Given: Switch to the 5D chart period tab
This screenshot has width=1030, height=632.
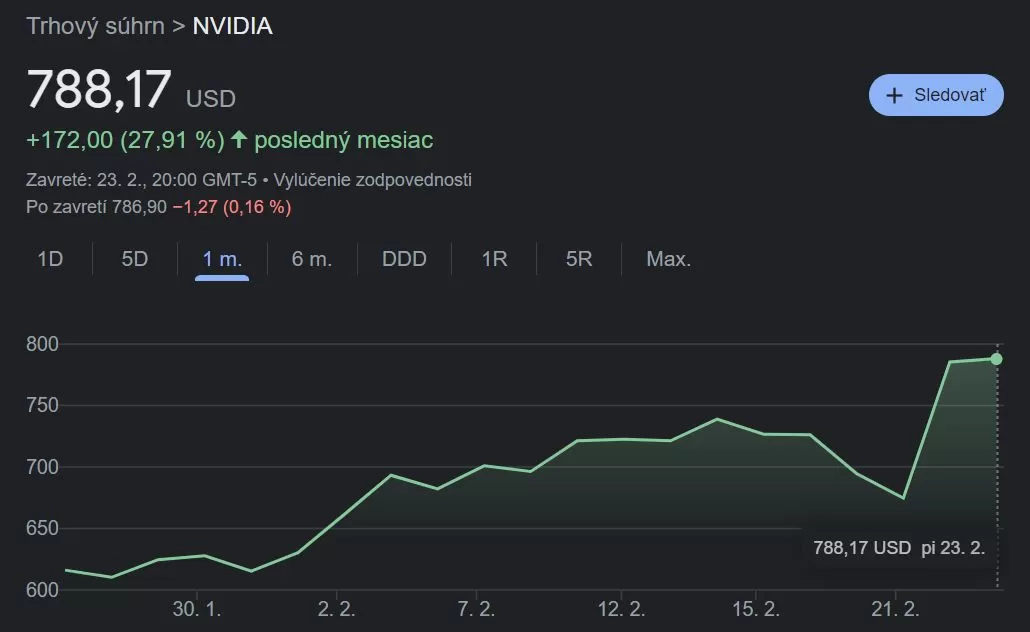Looking at the screenshot, I should pos(132,258).
